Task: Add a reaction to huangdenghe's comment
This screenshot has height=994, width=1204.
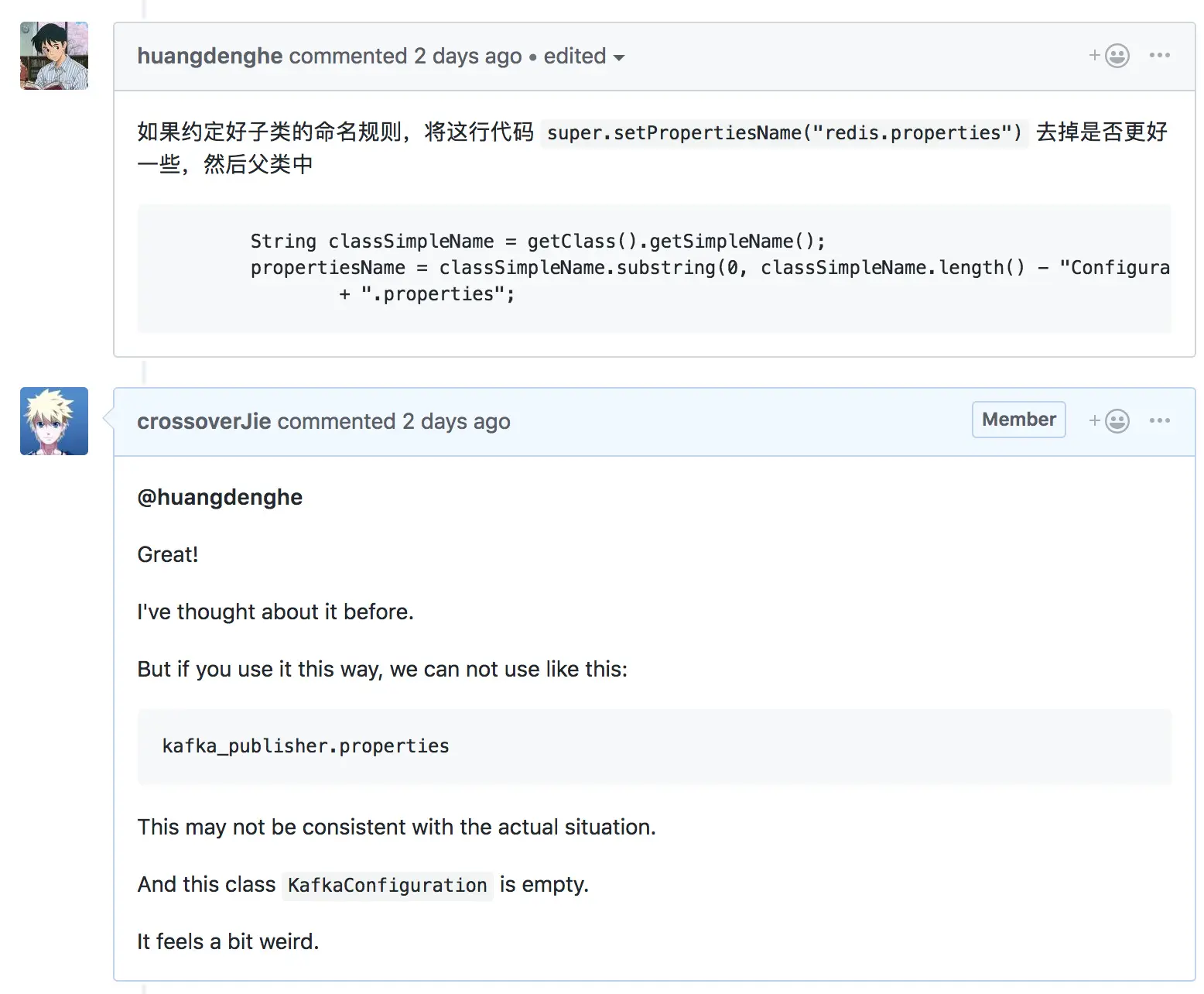Action: (x=1110, y=56)
